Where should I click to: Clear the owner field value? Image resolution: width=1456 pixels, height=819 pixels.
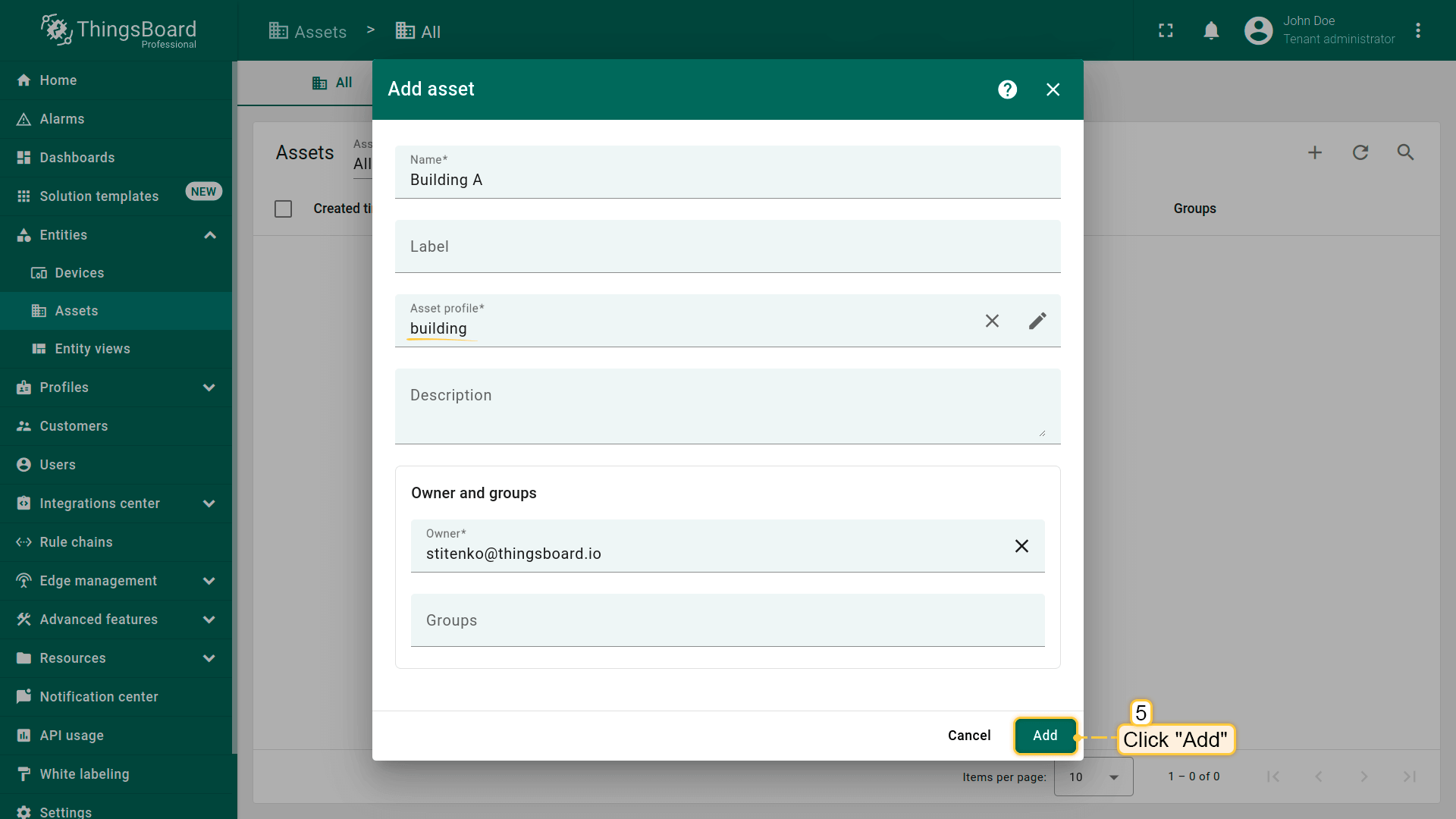tap(1021, 546)
